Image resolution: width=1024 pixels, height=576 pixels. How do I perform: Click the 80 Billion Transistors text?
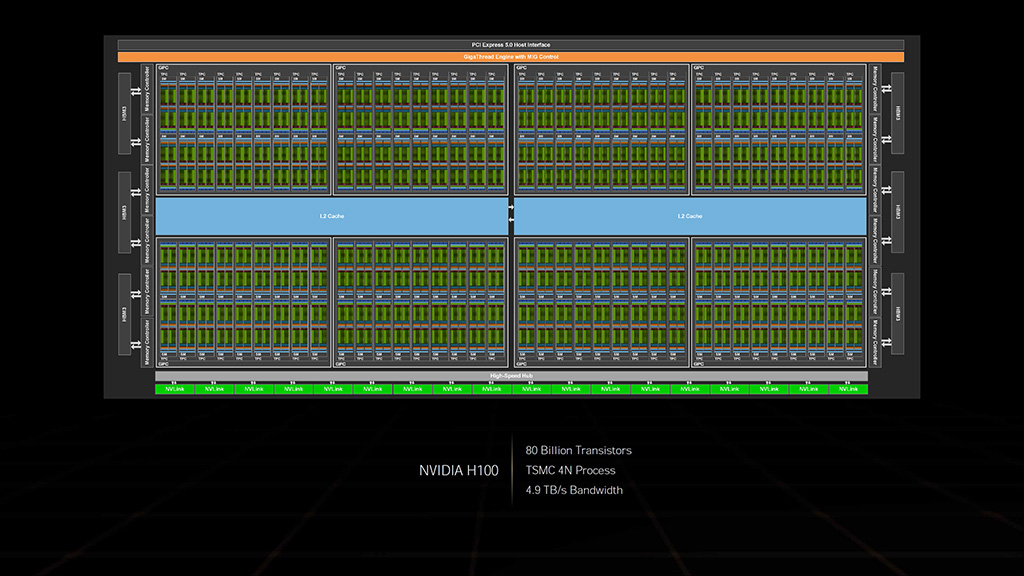pos(579,451)
